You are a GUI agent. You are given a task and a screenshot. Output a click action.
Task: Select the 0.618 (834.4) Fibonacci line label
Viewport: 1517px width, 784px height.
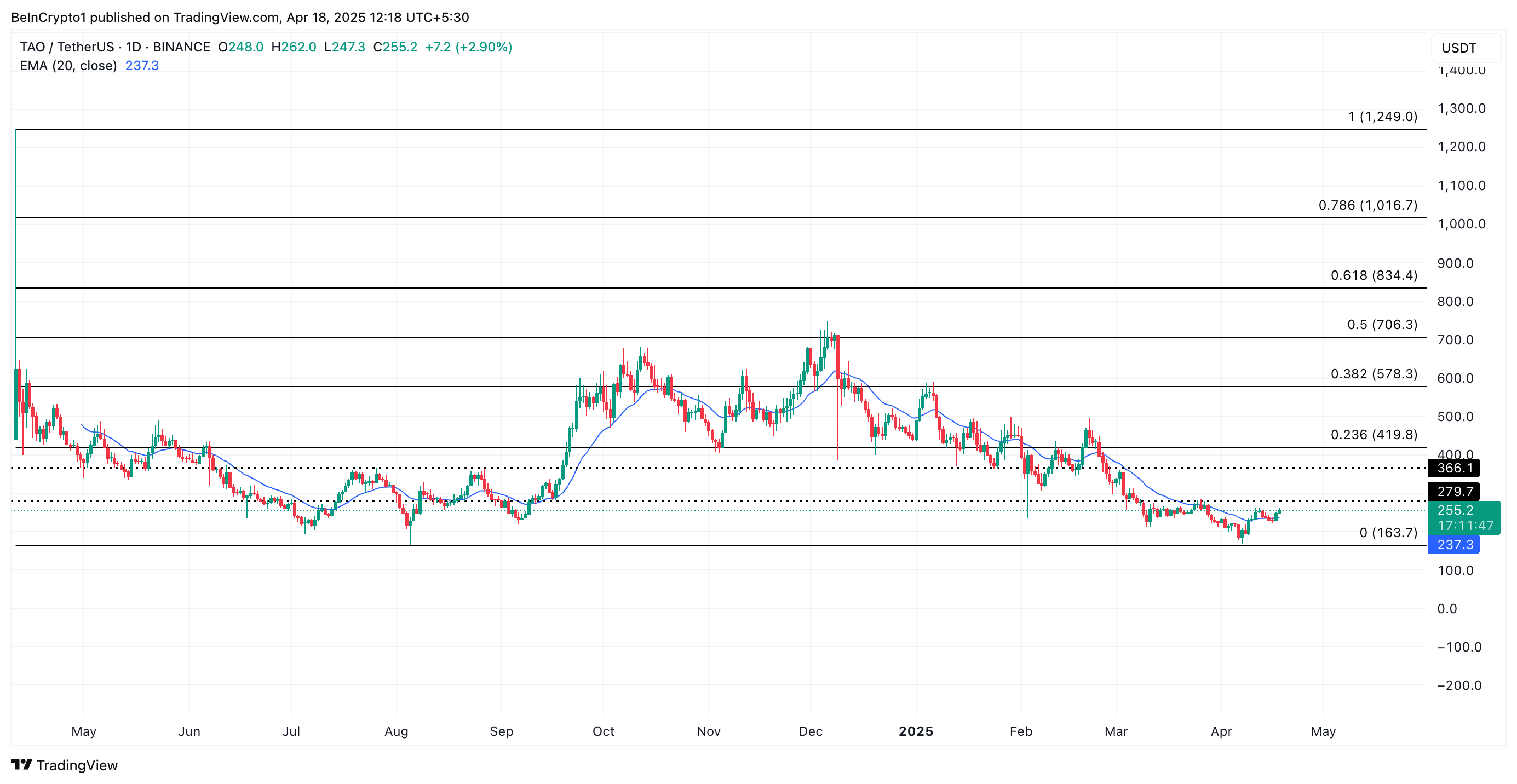click(x=1374, y=275)
